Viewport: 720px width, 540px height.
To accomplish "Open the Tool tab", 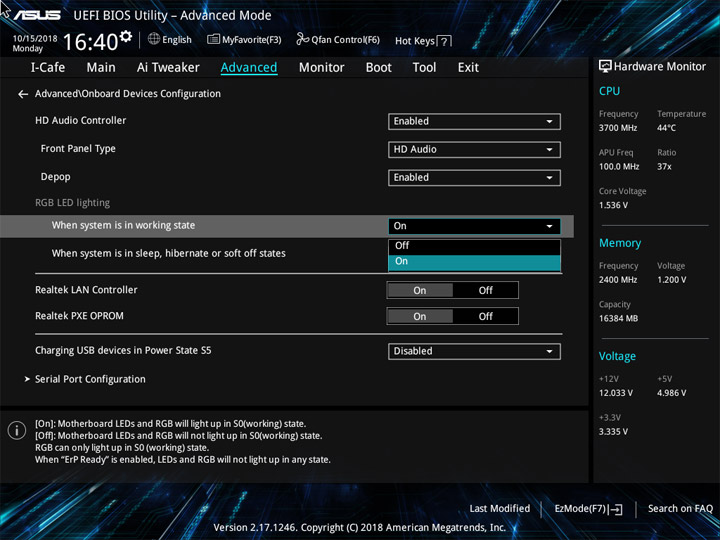I will 424,68.
